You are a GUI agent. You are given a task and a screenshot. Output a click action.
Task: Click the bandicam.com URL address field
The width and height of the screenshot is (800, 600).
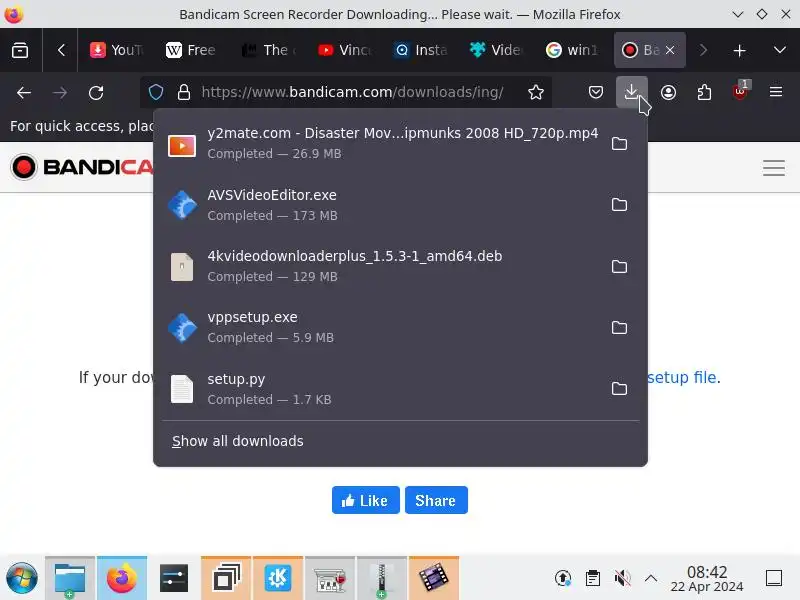[x=352, y=92]
